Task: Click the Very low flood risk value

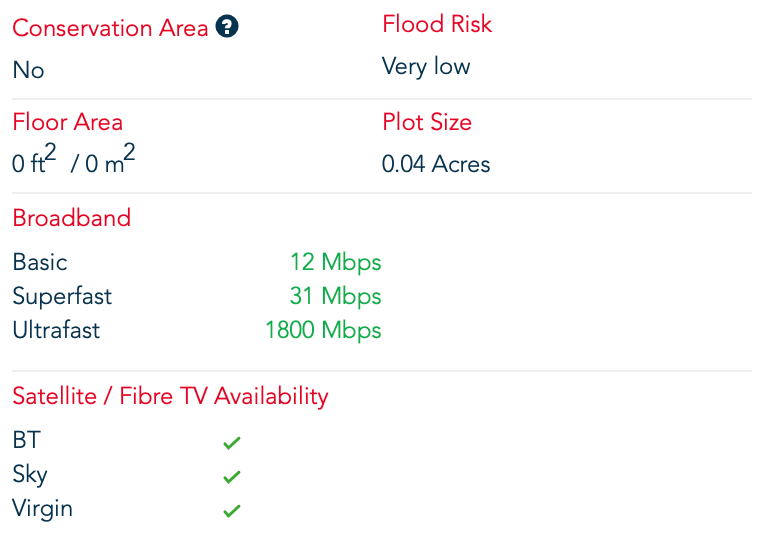Action: [426, 67]
